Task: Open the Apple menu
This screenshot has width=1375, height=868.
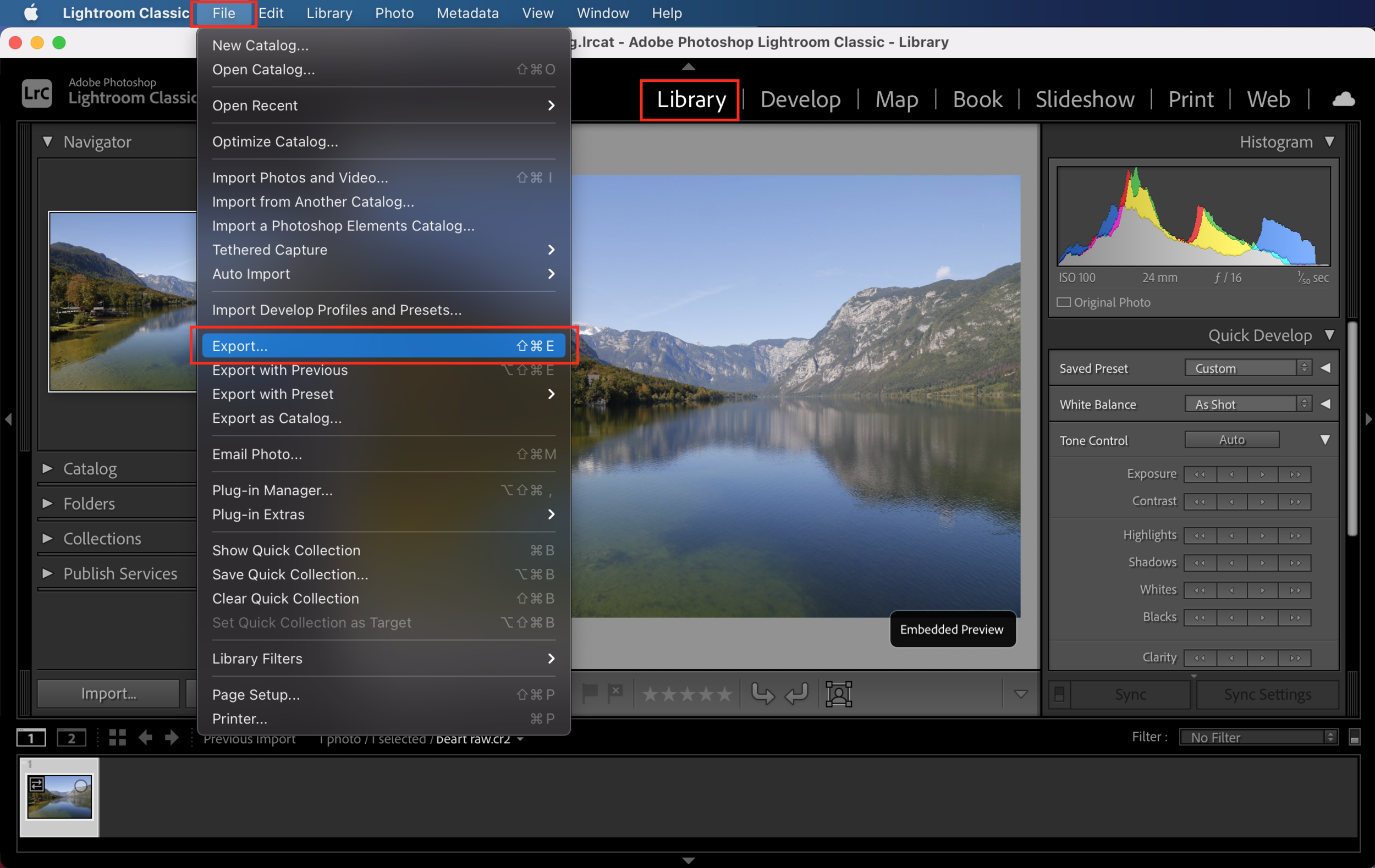Action: tap(31, 13)
